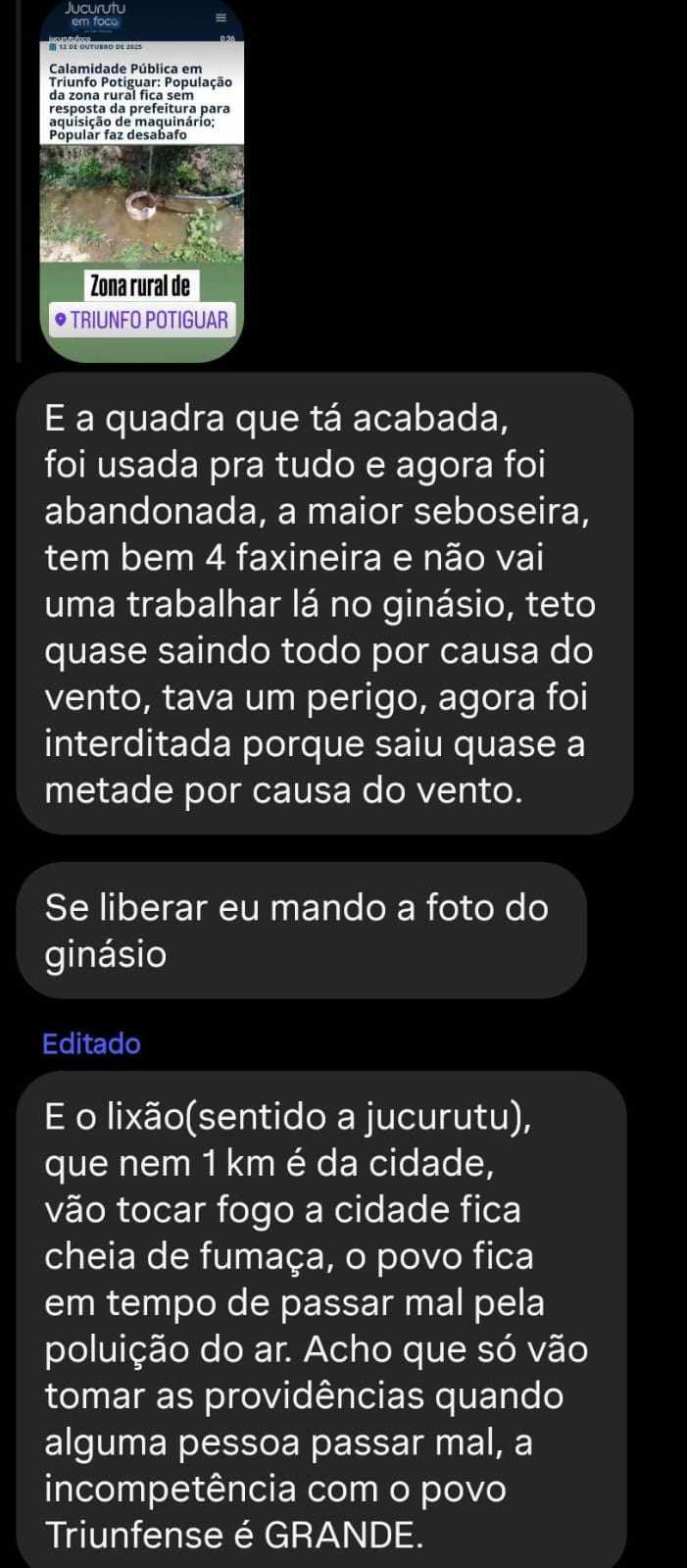Tap the story duration indicator 0:36
The height and width of the screenshot is (1568, 687).
pyautogui.click(x=228, y=38)
